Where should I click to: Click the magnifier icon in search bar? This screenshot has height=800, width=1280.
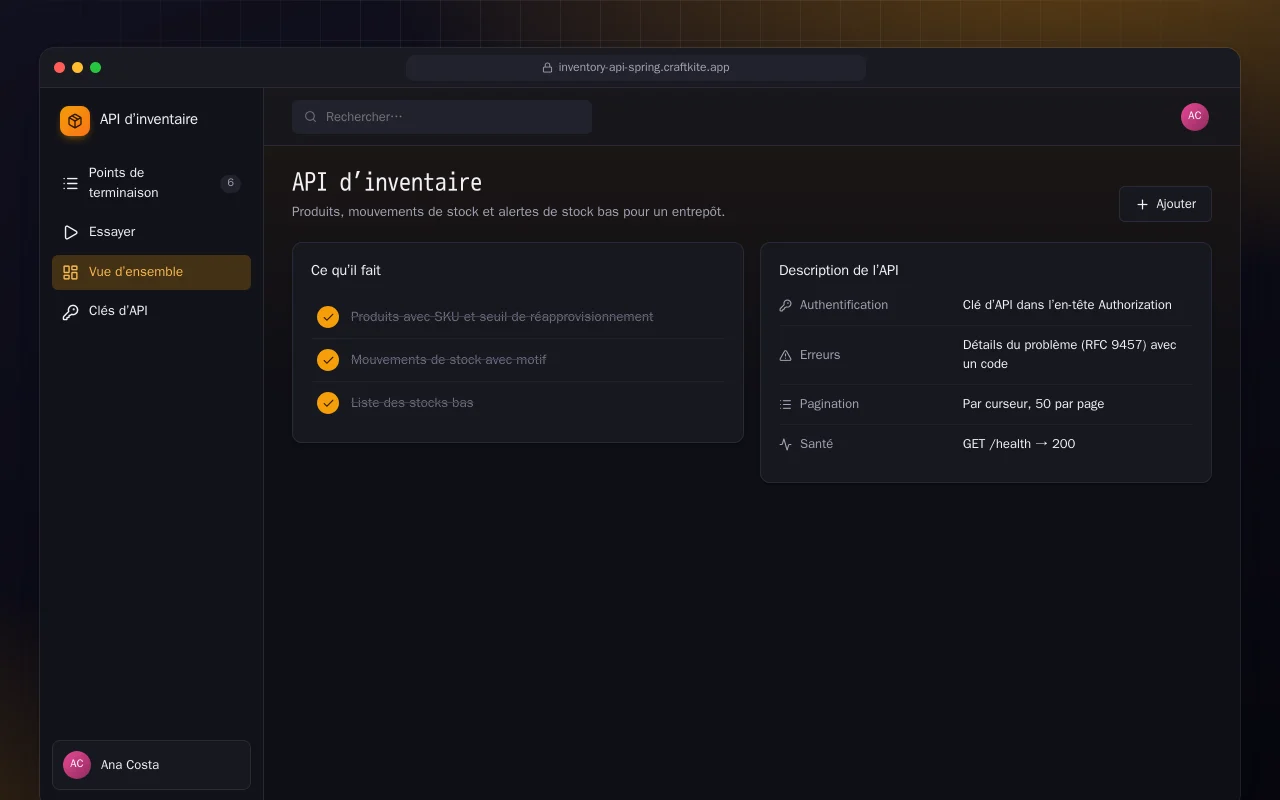coord(311,117)
